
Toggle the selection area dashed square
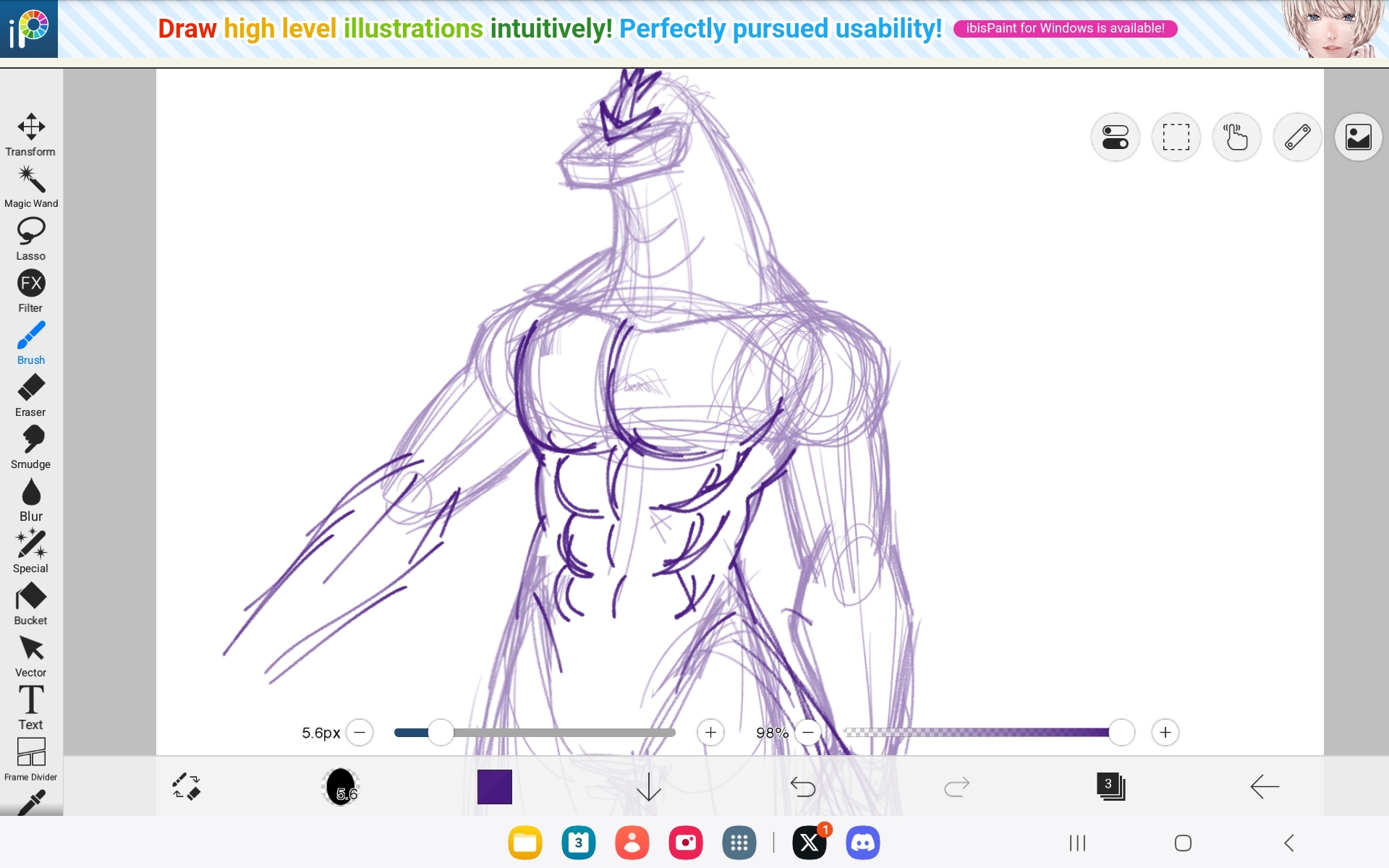(1176, 137)
